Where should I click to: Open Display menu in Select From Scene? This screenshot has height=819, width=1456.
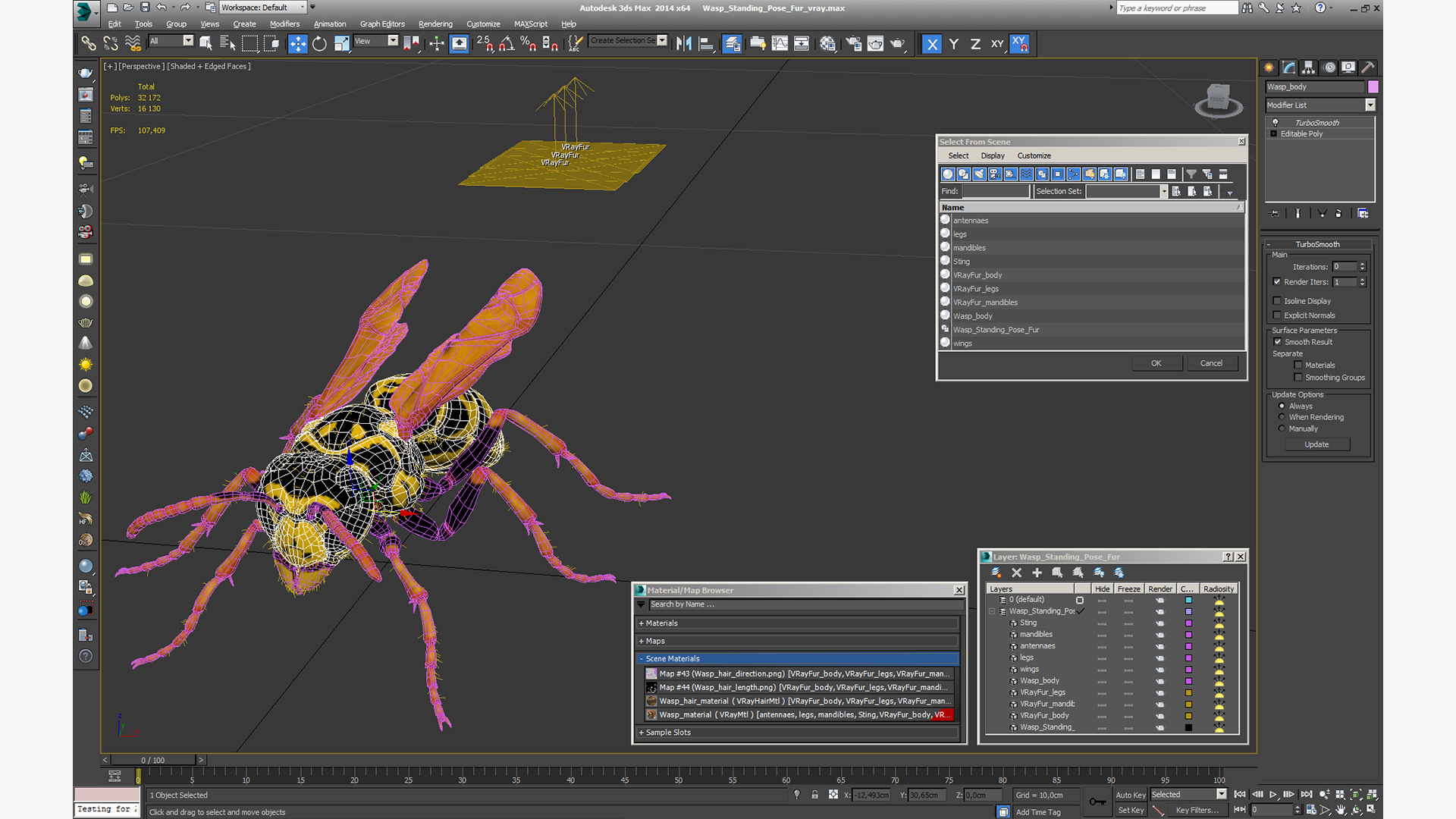point(993,155)
